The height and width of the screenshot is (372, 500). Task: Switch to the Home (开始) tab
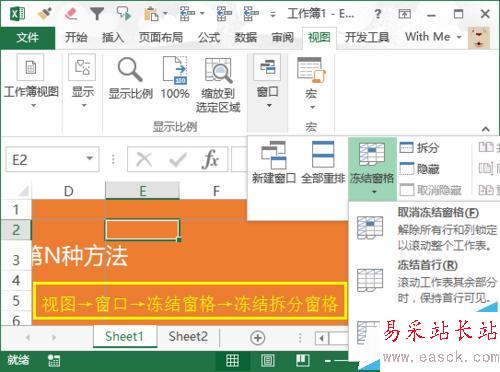point(76,37)
